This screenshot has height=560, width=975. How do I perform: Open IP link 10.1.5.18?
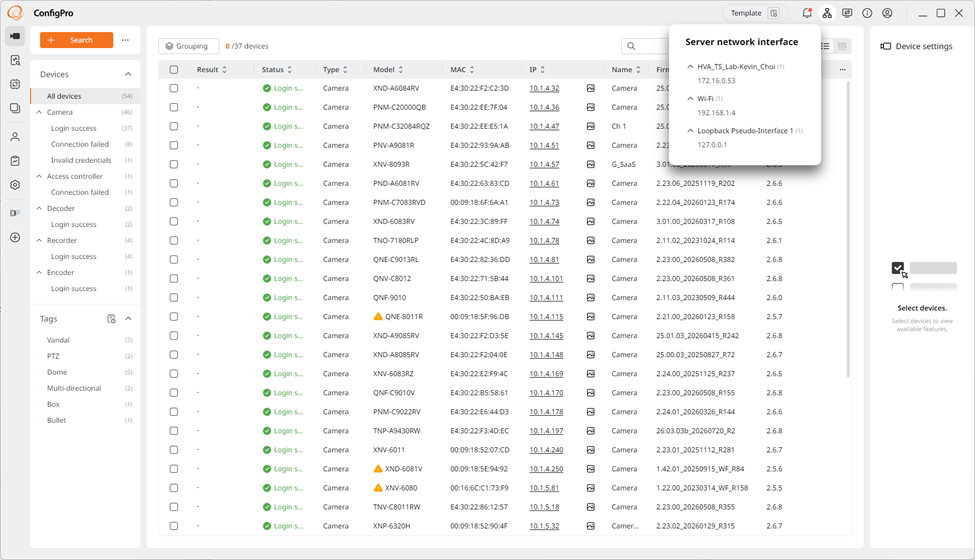[544, 507]
